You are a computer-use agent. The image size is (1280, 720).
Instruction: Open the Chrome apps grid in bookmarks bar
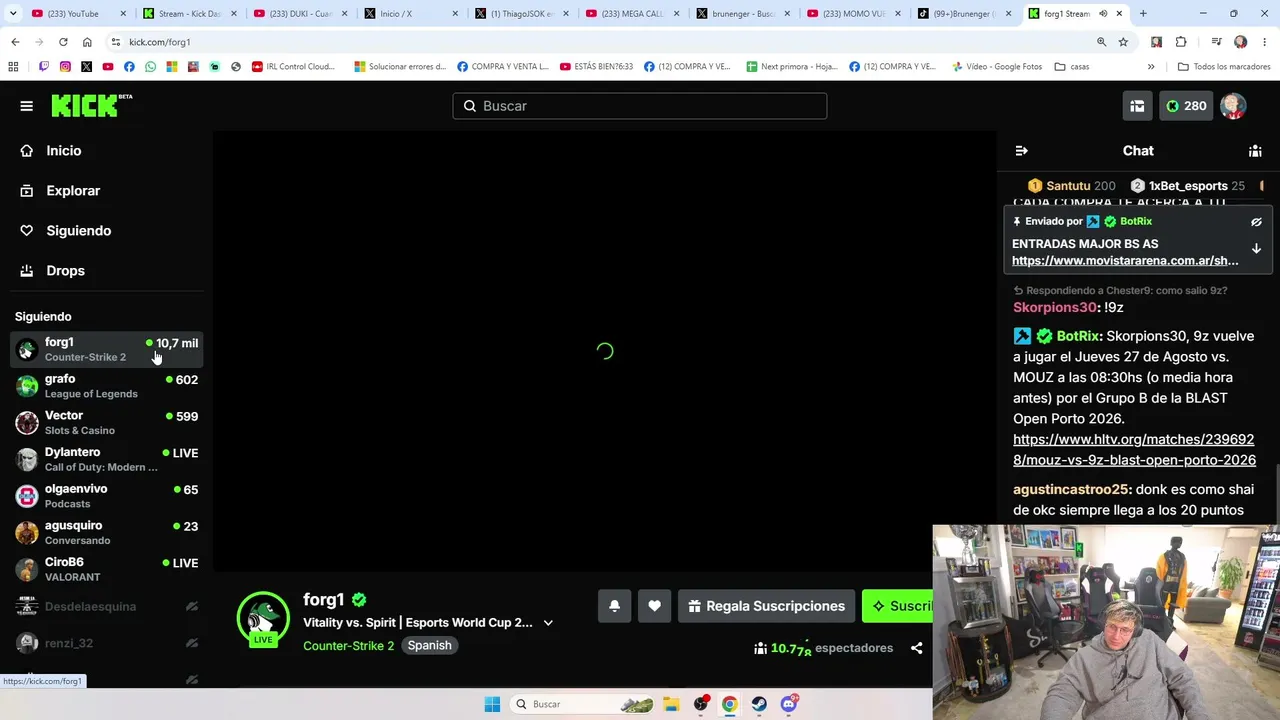pos(13,67)
